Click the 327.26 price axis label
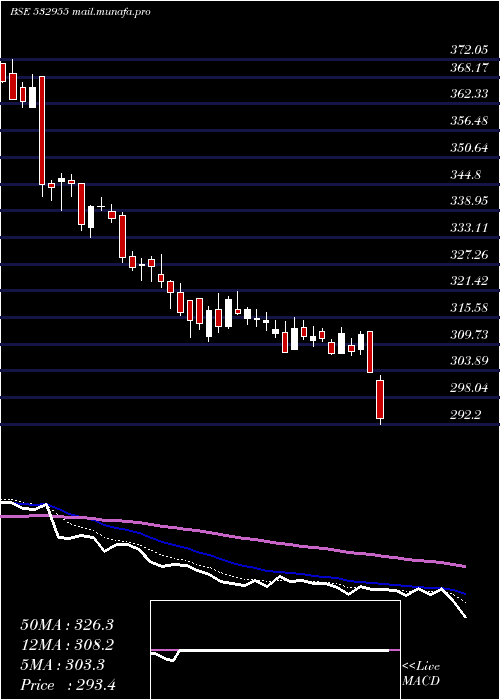 (x=469, y=254)
